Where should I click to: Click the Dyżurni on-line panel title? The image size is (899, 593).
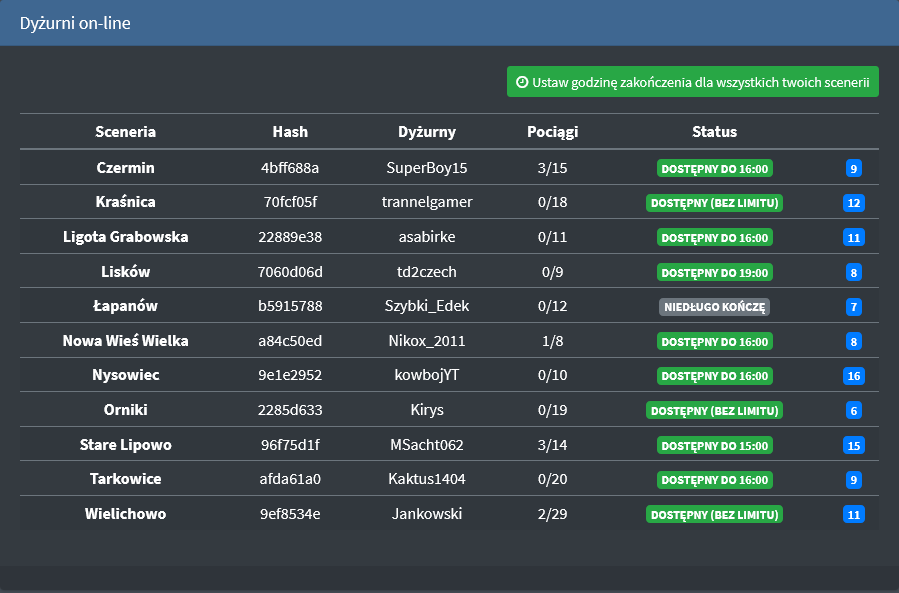coord(75,23)
